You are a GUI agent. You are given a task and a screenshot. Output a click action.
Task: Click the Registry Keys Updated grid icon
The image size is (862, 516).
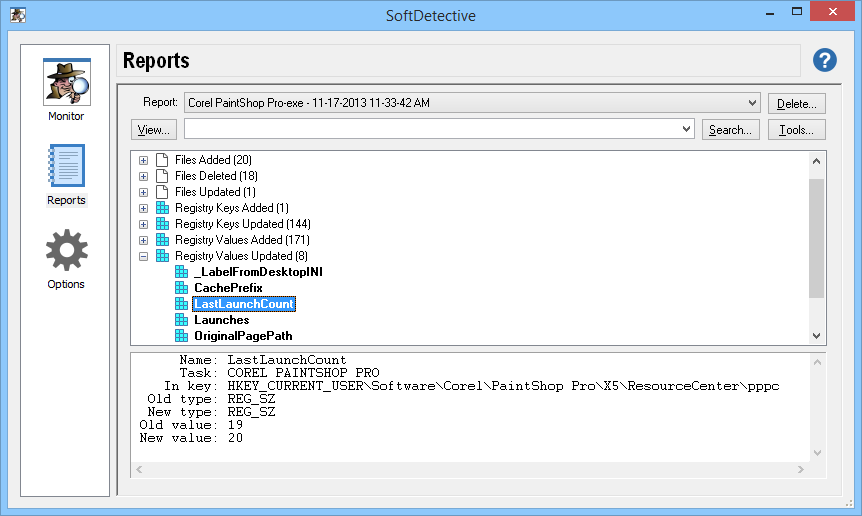click(x=162, y=224)
